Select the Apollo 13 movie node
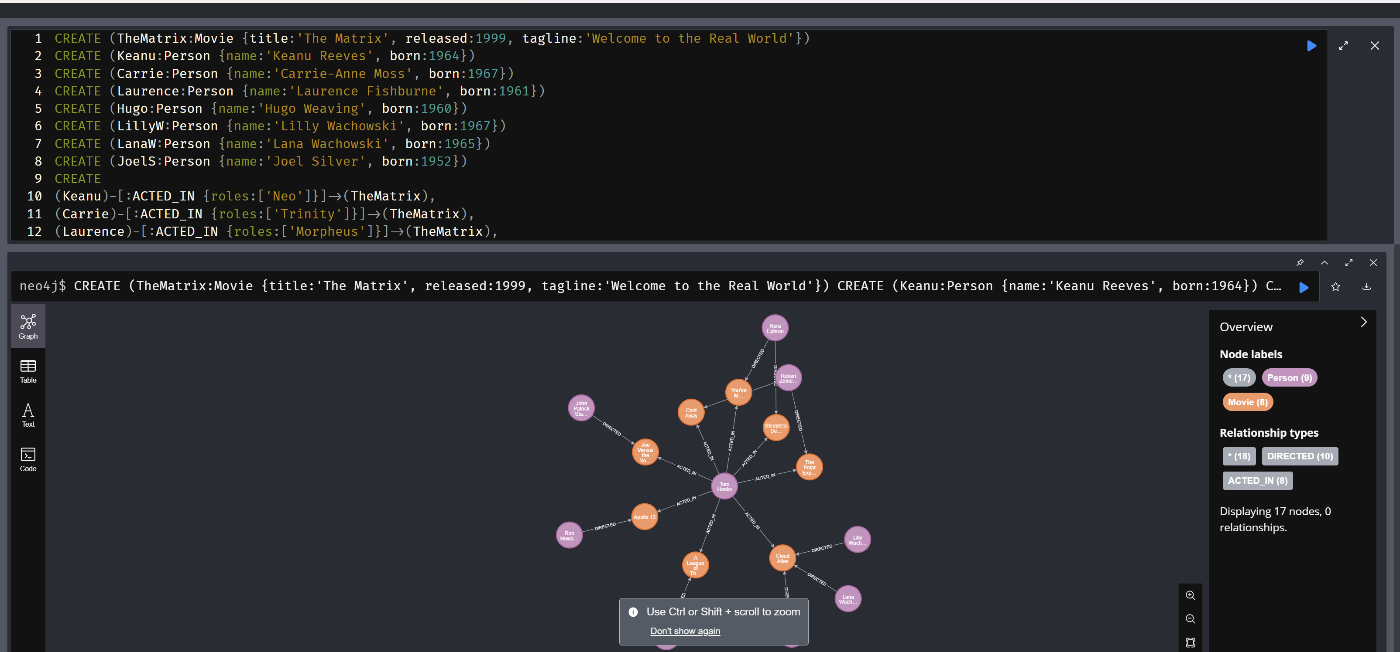 coord(645,517)
